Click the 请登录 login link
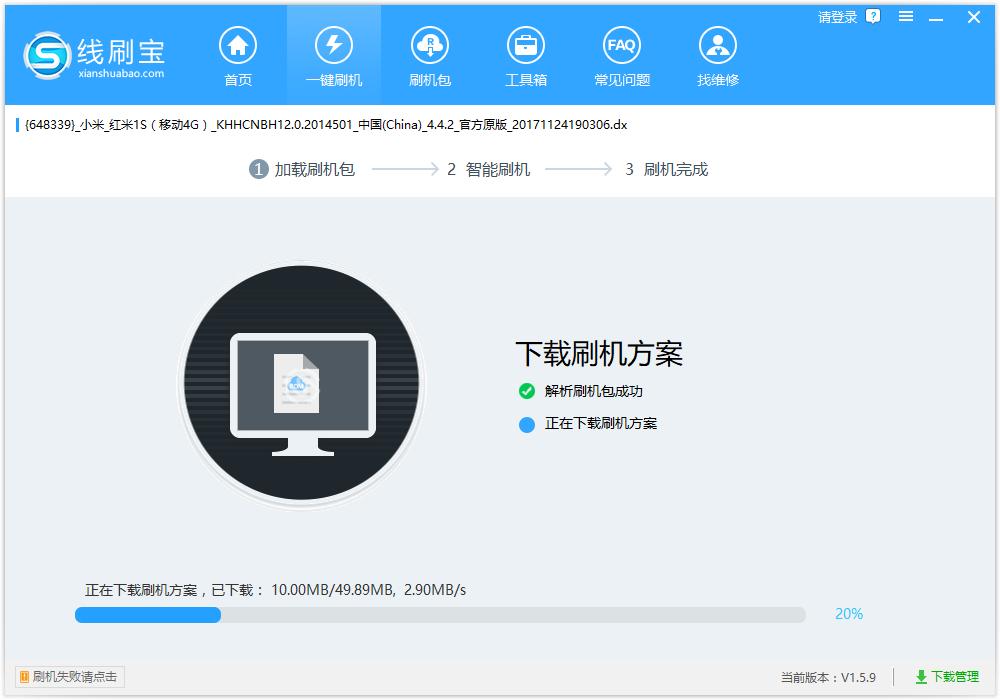The height and width of the screenshot is (700, 1000). 836,16
